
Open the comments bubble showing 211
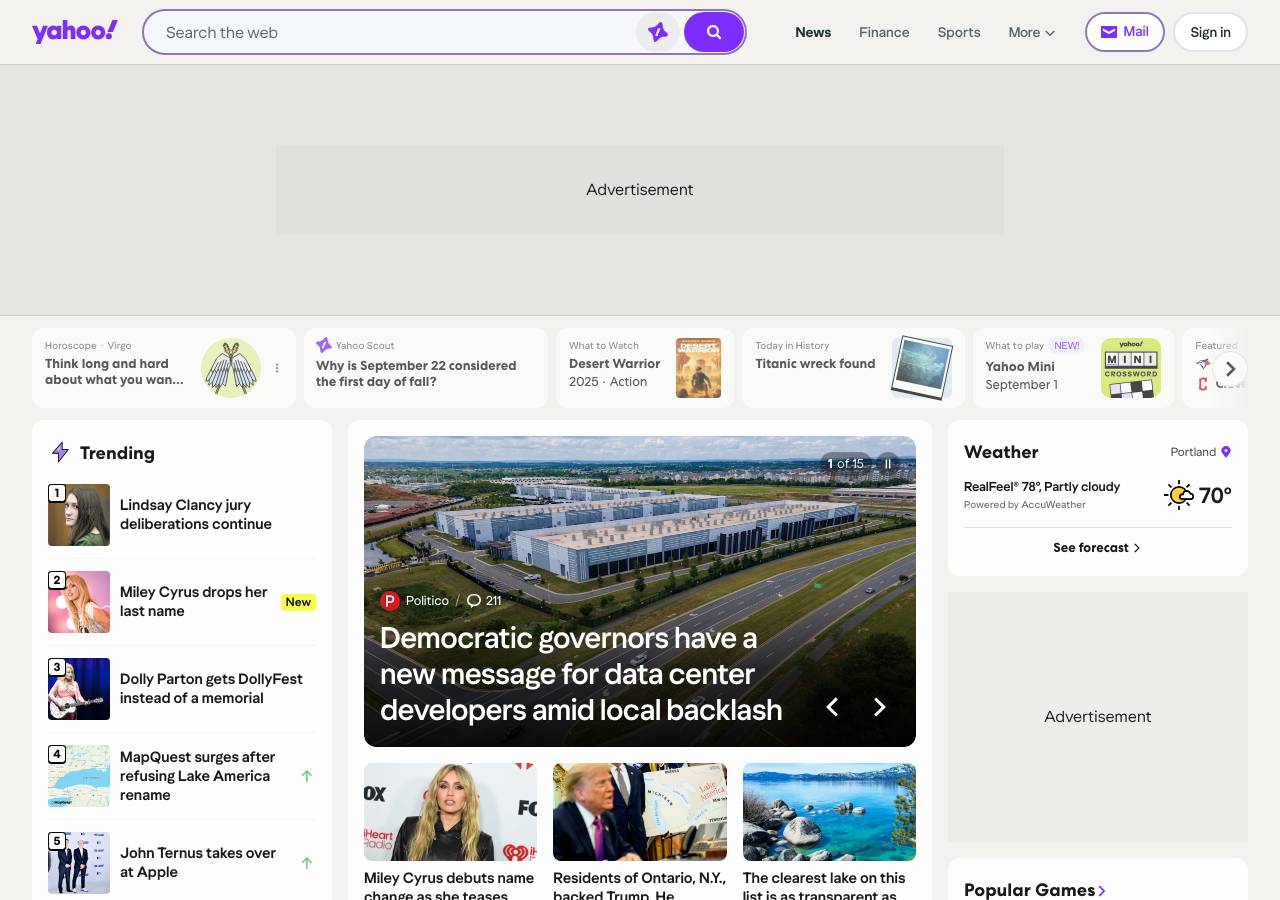(484, 601)
